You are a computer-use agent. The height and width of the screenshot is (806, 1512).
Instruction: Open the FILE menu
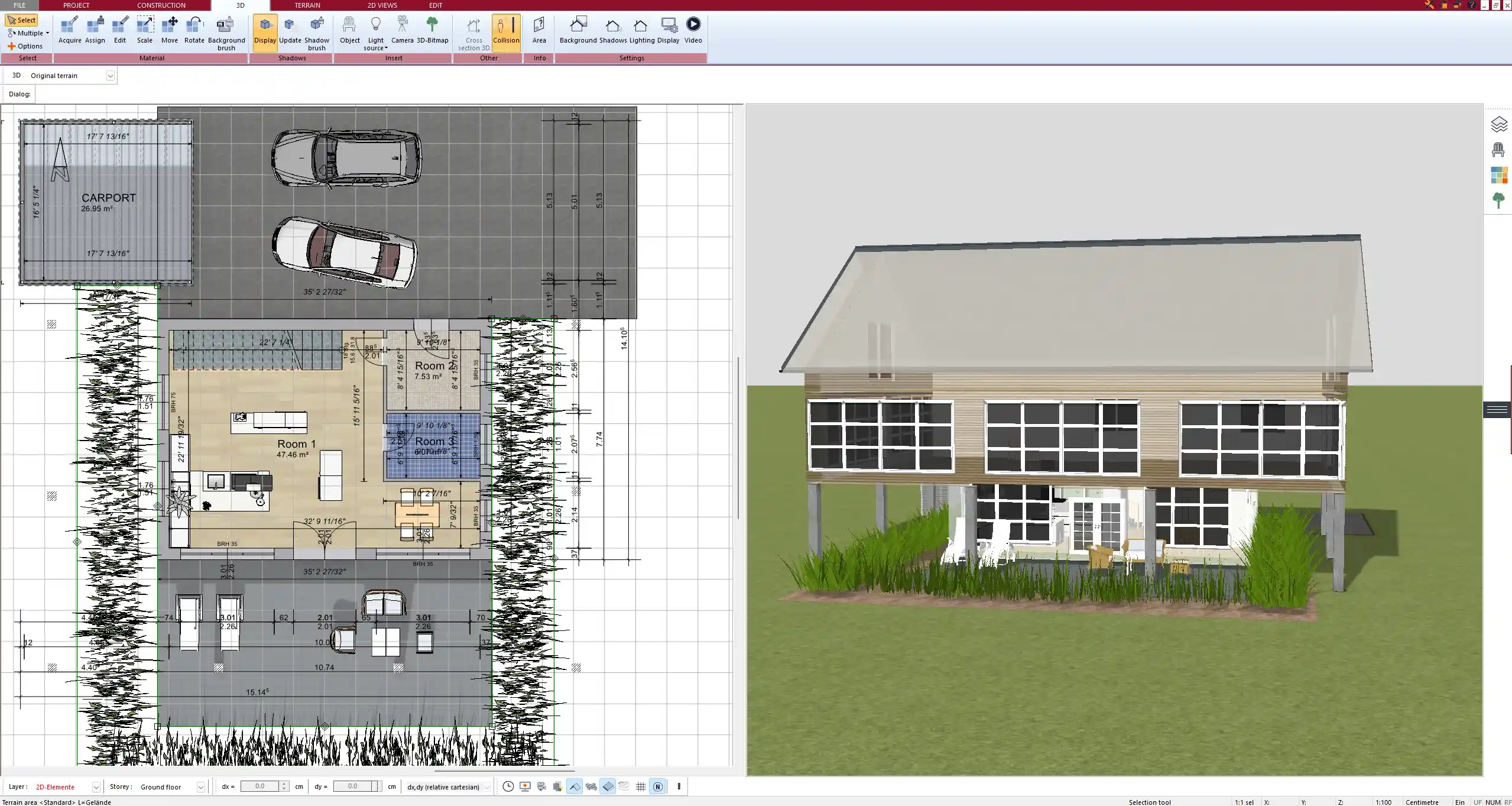point(20,5)
